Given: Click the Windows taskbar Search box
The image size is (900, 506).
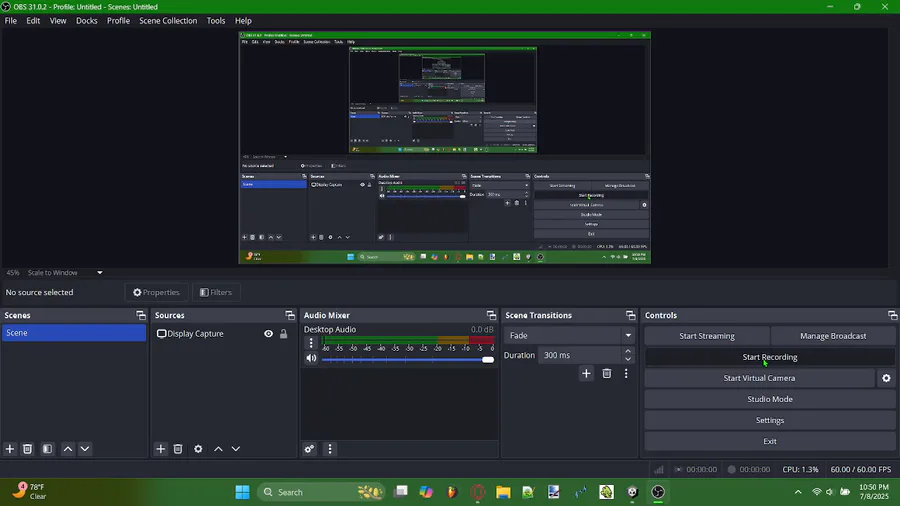Looking at the screenshot, I should pyautogui.click(x=320, y=492).
